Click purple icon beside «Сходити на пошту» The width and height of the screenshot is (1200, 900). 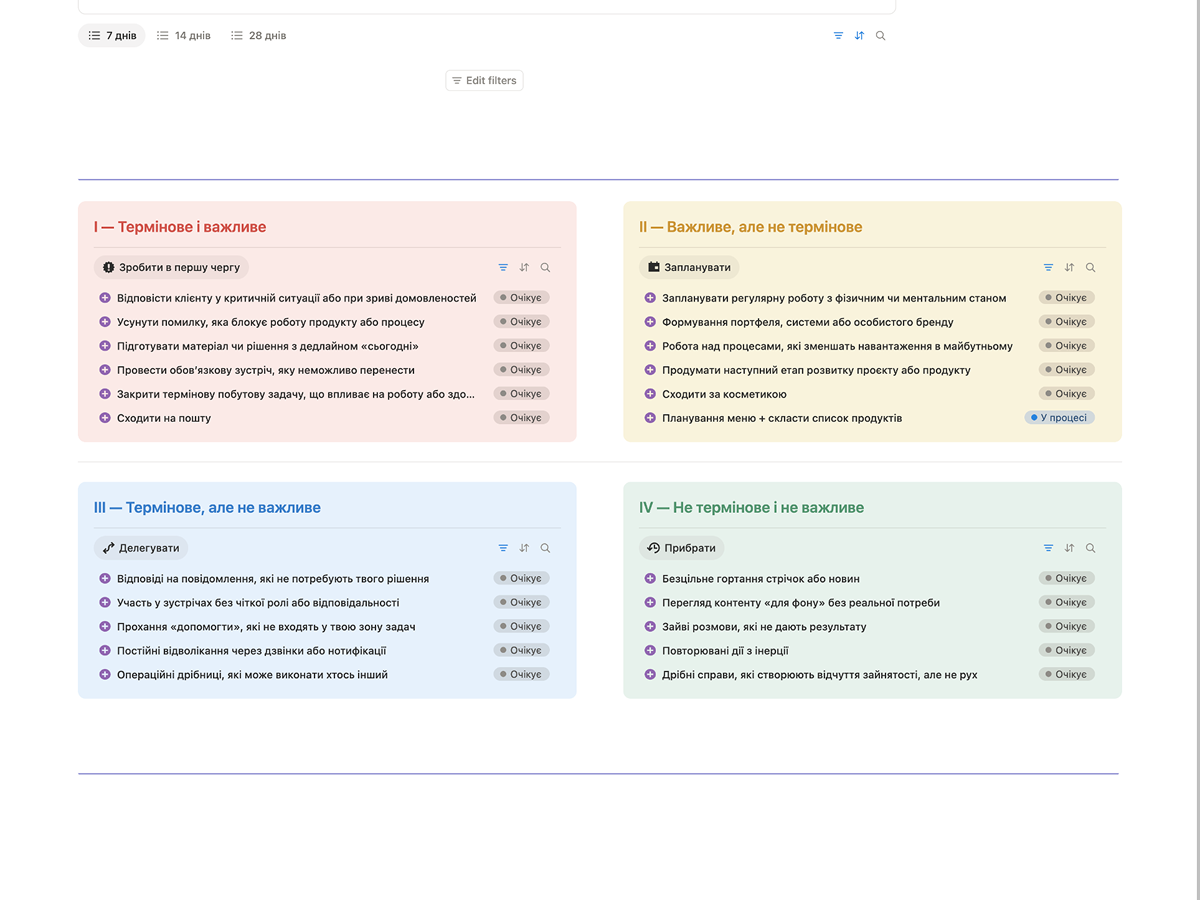(x=105, y=418)
